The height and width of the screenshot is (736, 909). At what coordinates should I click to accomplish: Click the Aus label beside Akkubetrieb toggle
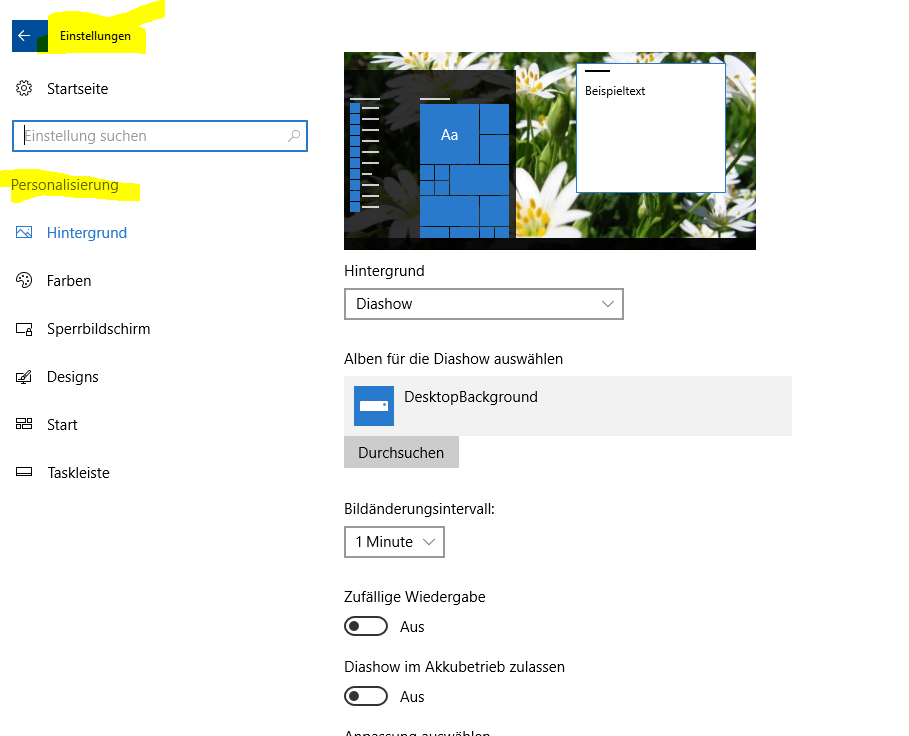click(412, 697)
